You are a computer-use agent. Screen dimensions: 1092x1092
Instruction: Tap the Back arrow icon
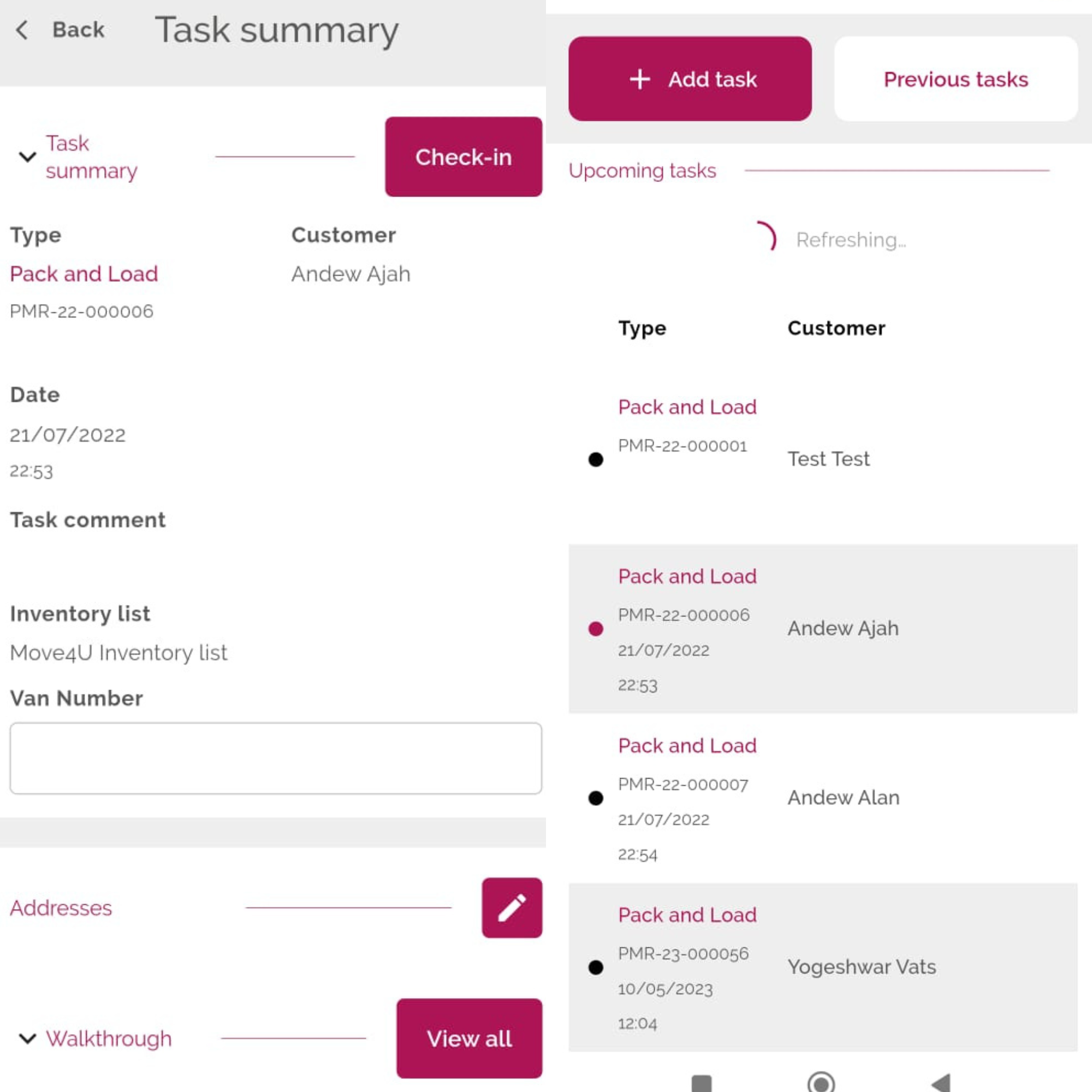click(x=21, y=30)
